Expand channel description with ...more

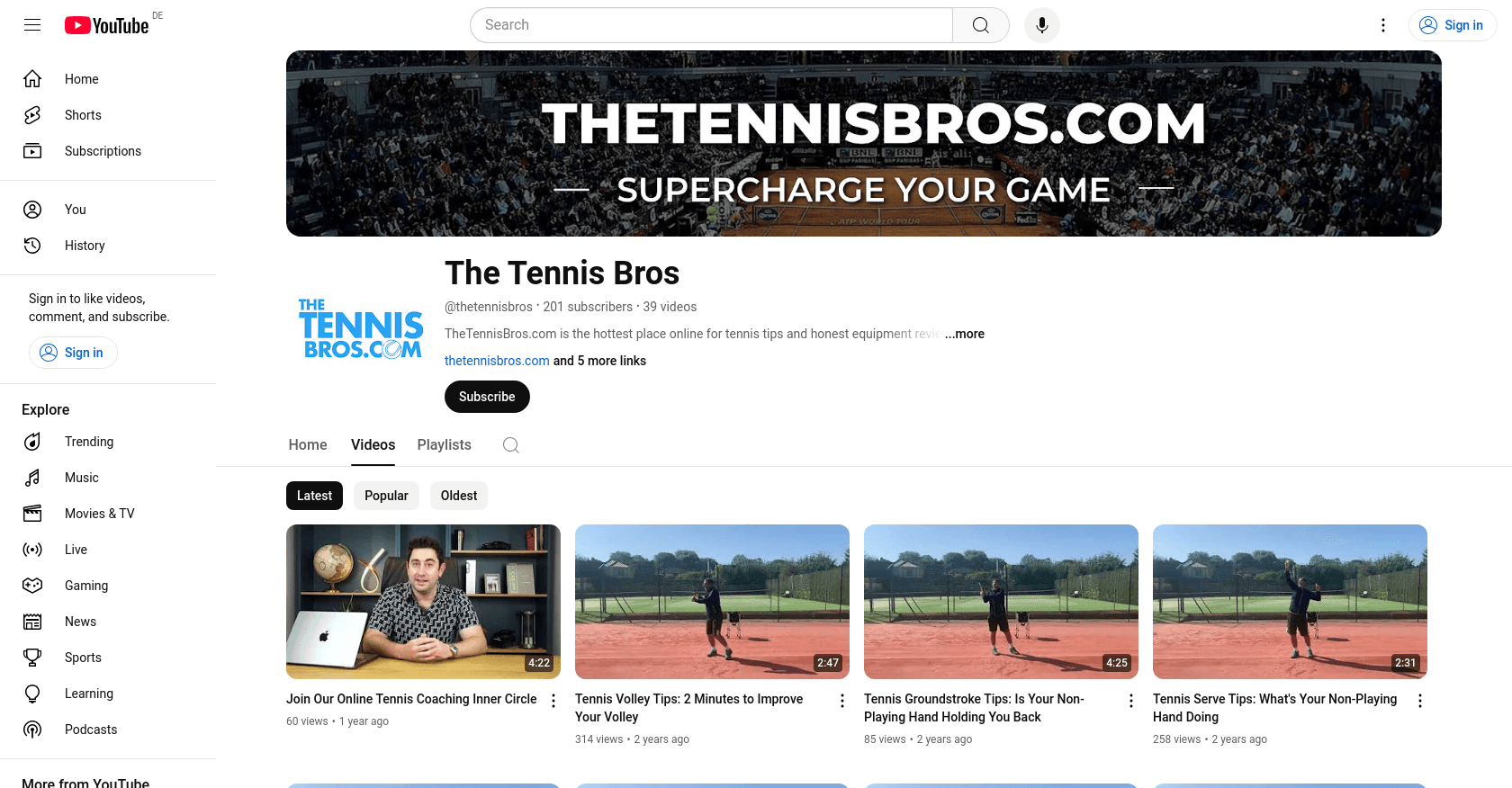coord(965,334)
